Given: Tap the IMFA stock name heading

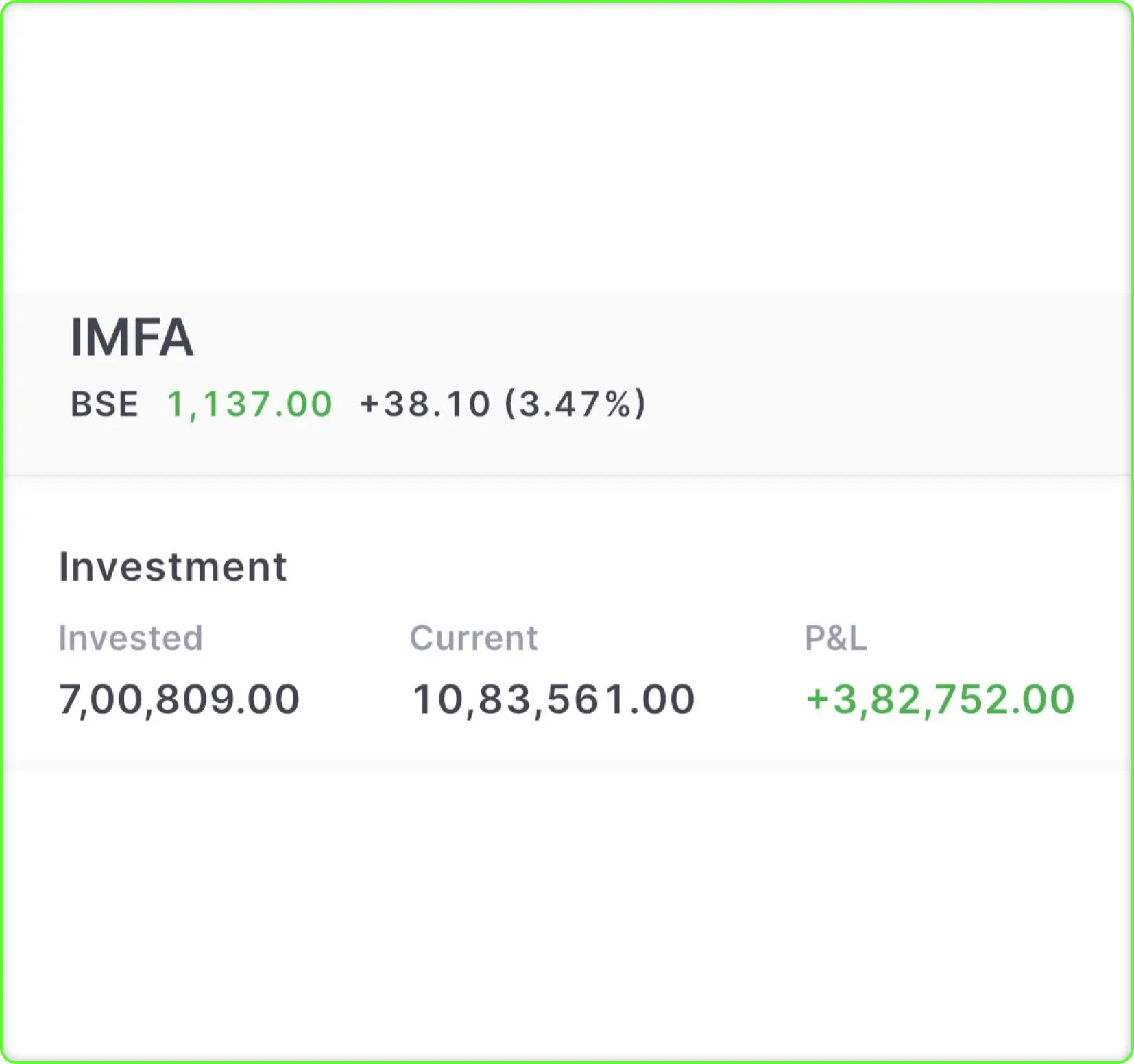Looking at the screenshot, I should [x=132, y=337].
